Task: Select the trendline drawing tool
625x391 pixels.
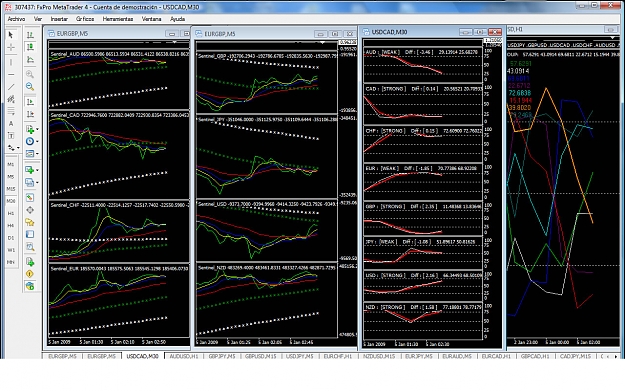Action: [x=11, y=87]
